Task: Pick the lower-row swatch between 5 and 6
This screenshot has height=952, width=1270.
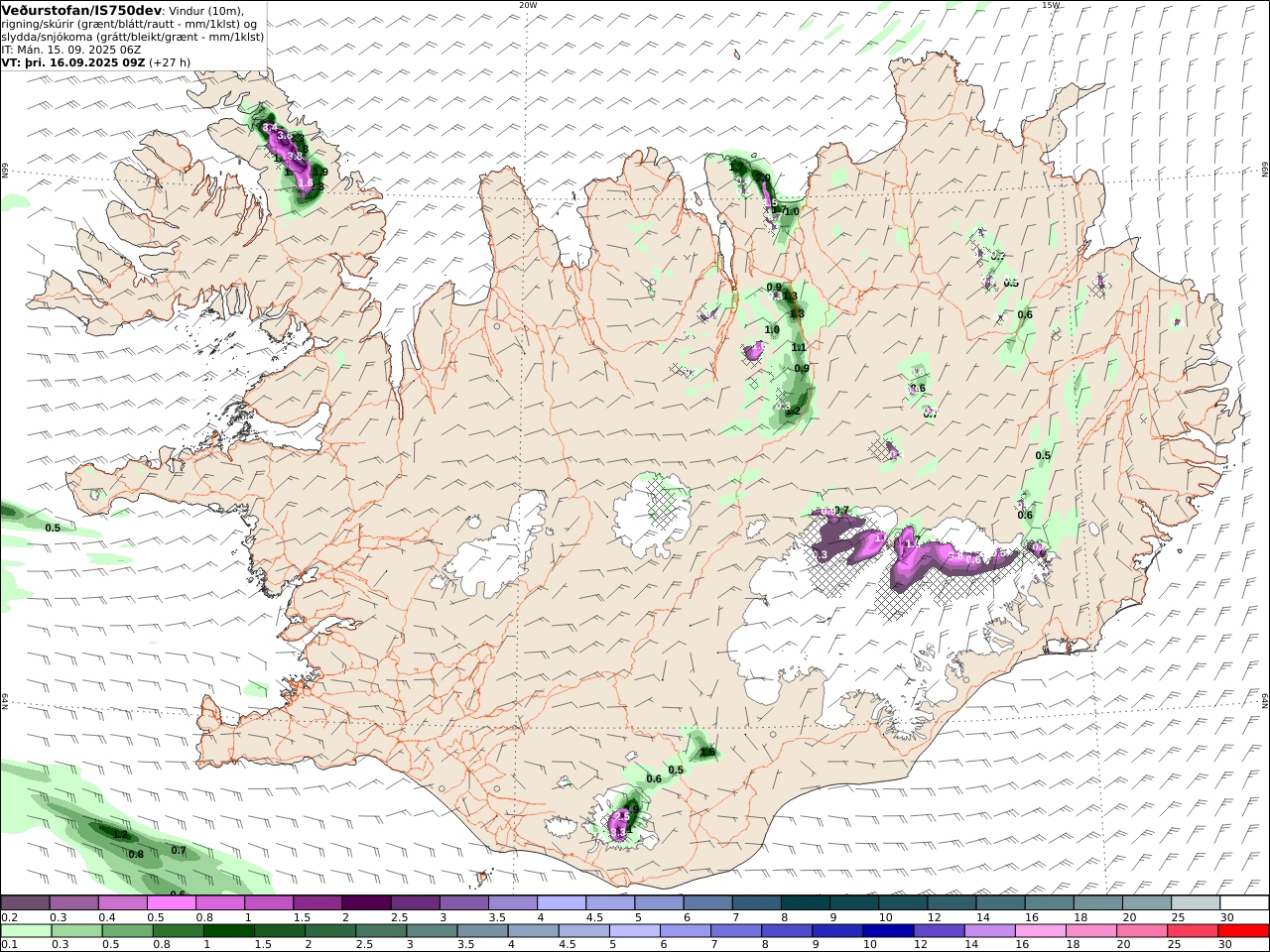Action: tap(635, 931)
